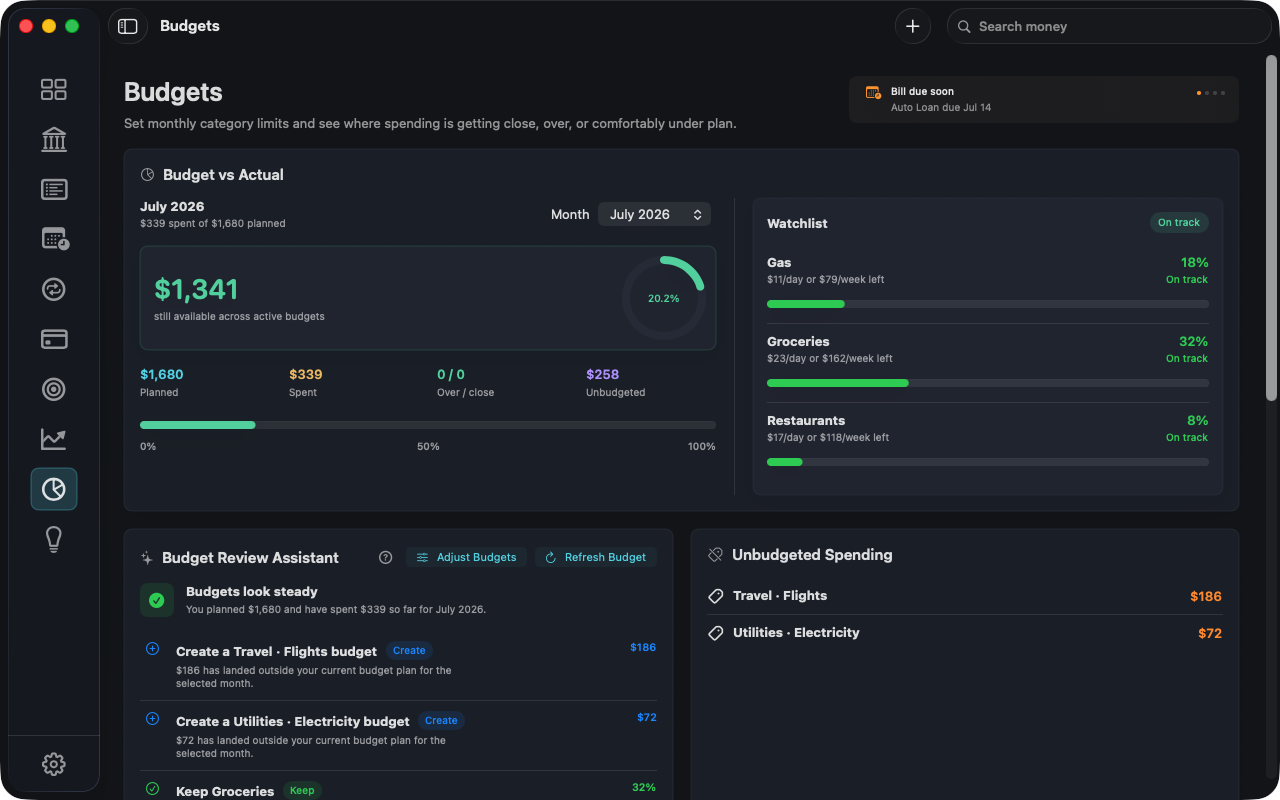Open the trend chart icon in sidebar

point(54,439)
